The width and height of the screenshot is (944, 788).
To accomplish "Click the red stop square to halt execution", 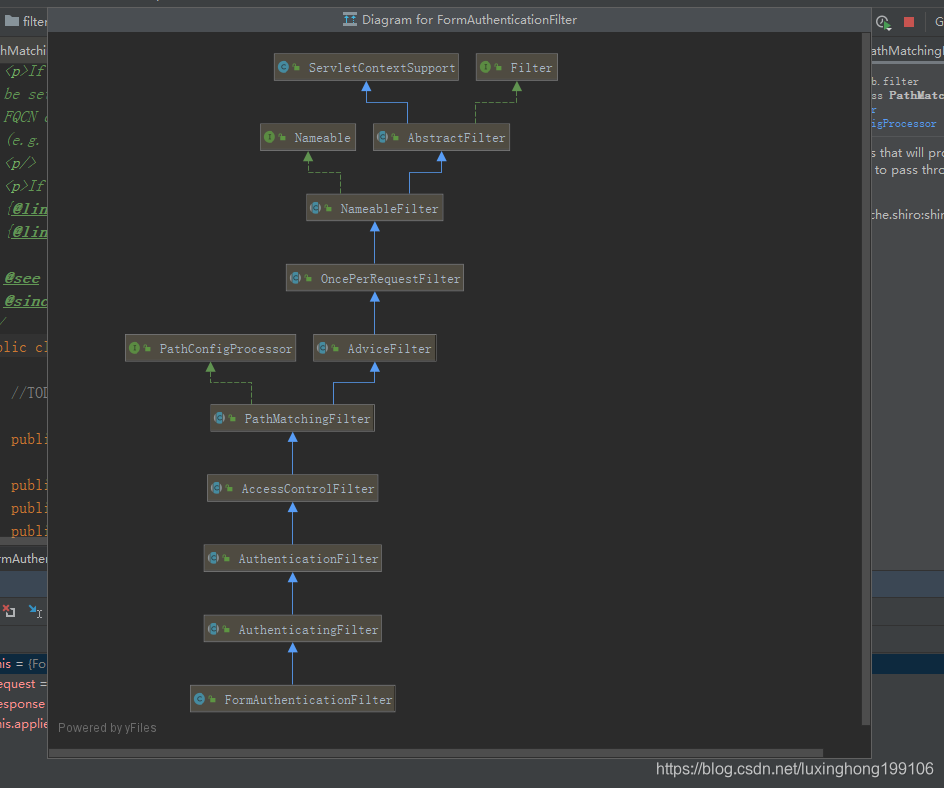I will [908, 22].
